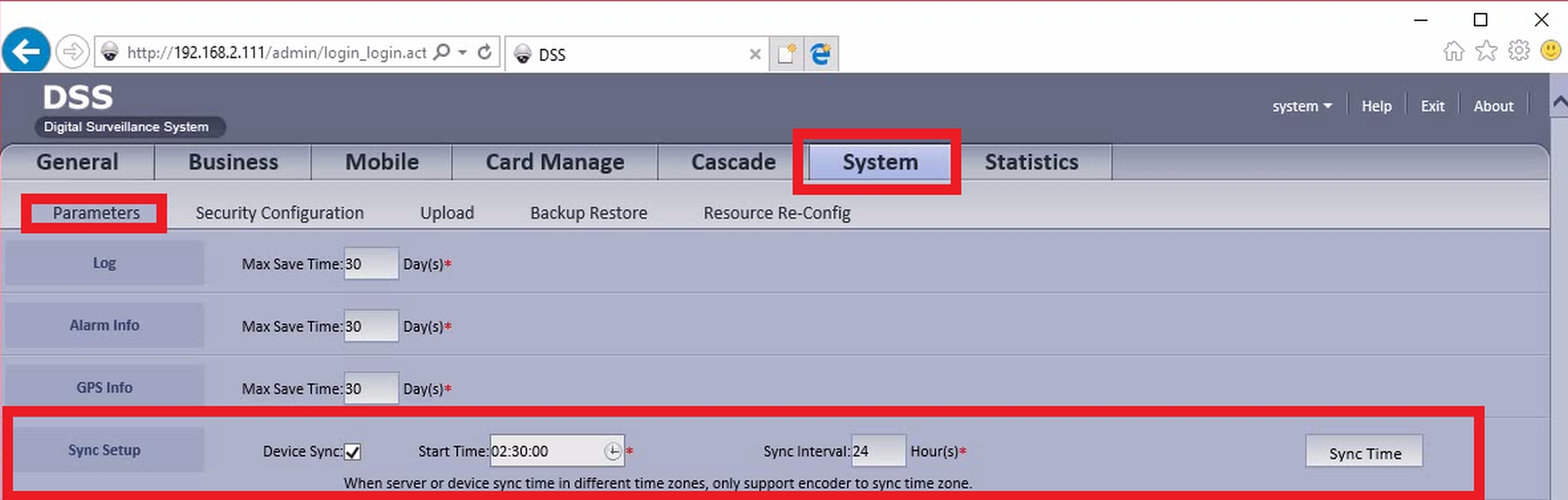Open the Backup Restore sub-tab

click(588, 213)
